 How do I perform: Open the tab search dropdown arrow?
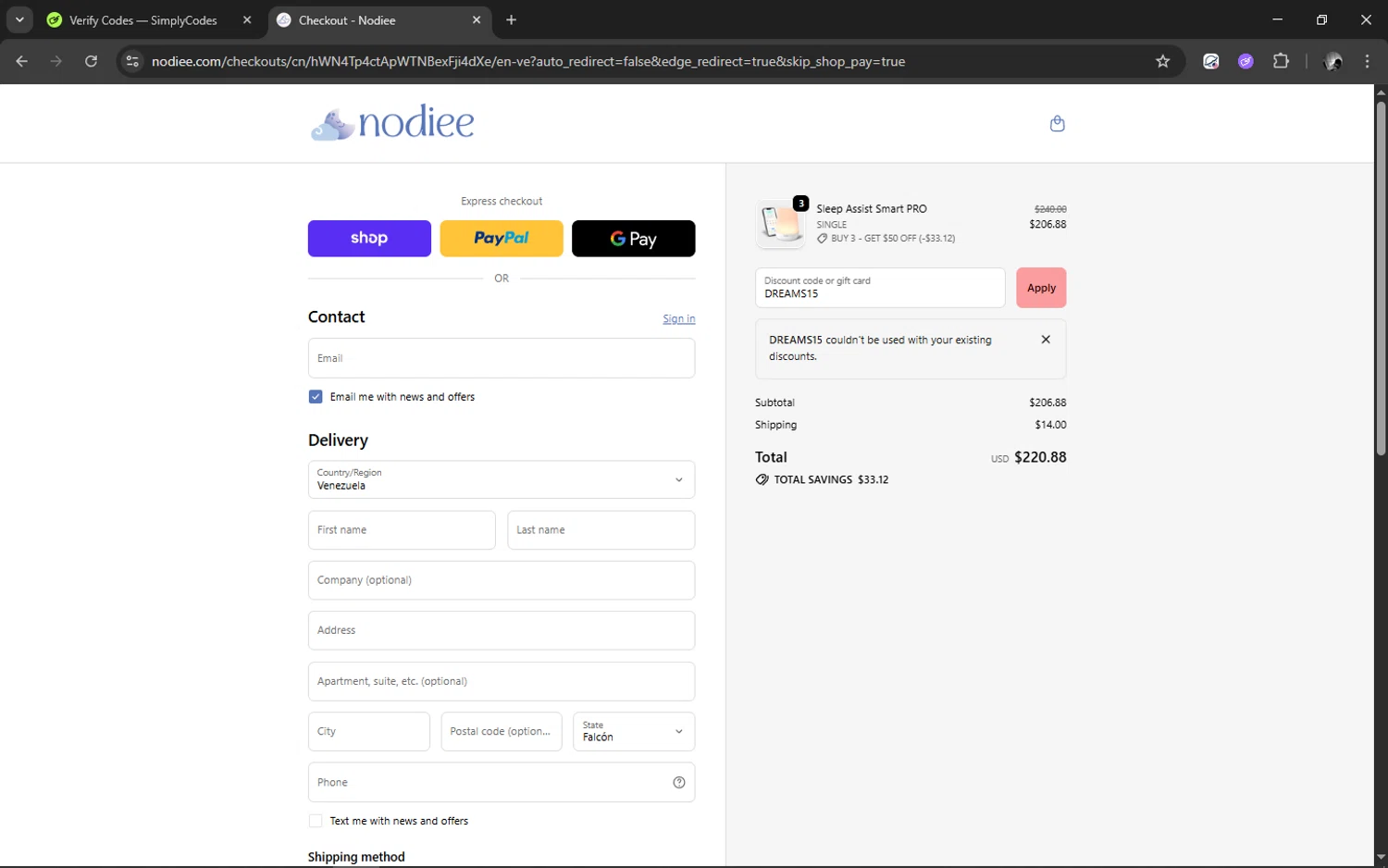click(x=19, y=19)
